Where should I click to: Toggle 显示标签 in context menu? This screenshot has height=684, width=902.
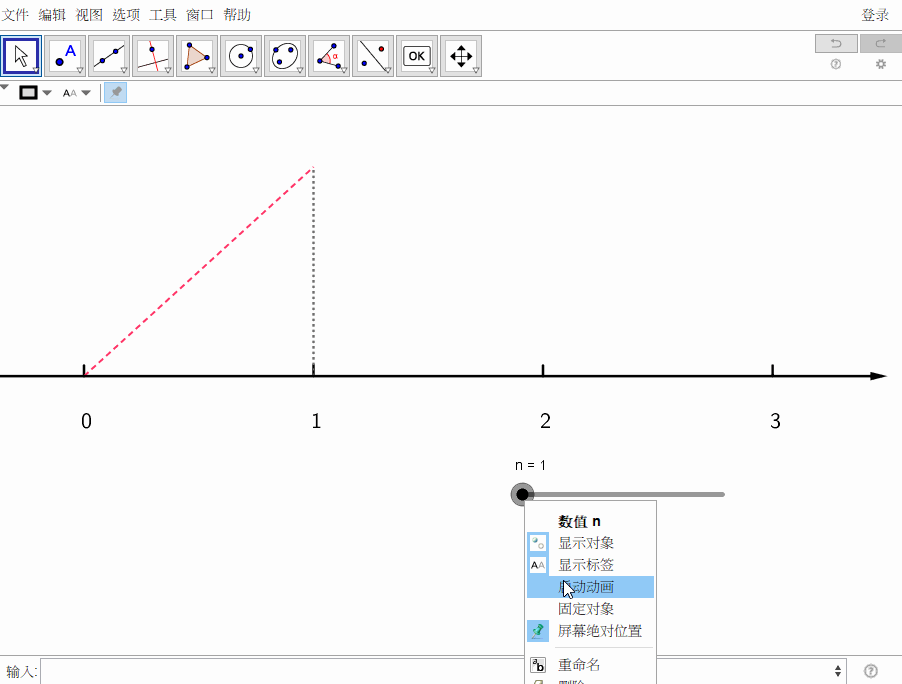tap(590, 565)
